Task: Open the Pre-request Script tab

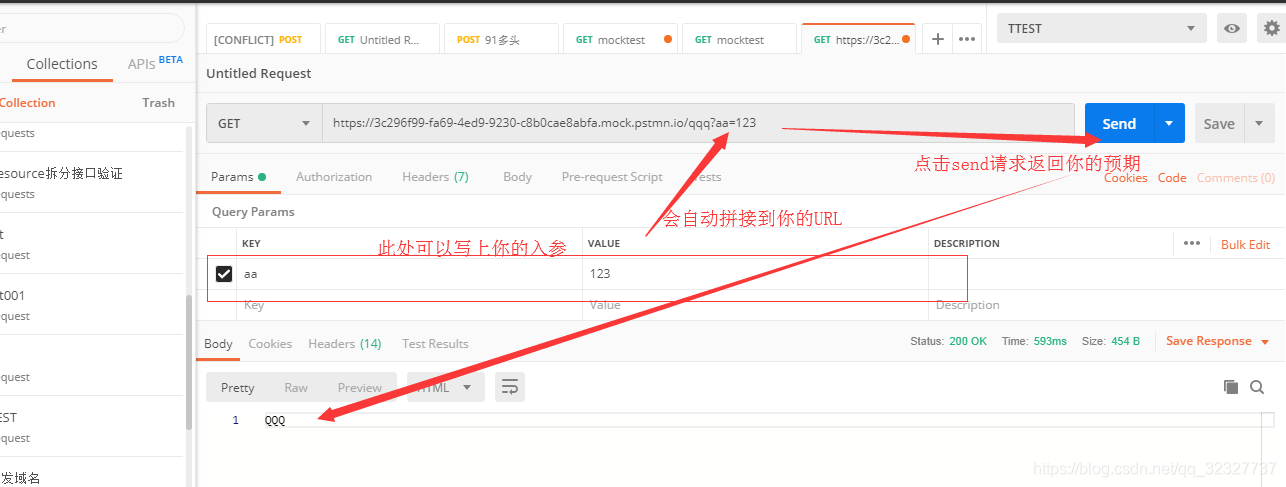Action: [x=612, y=177]
